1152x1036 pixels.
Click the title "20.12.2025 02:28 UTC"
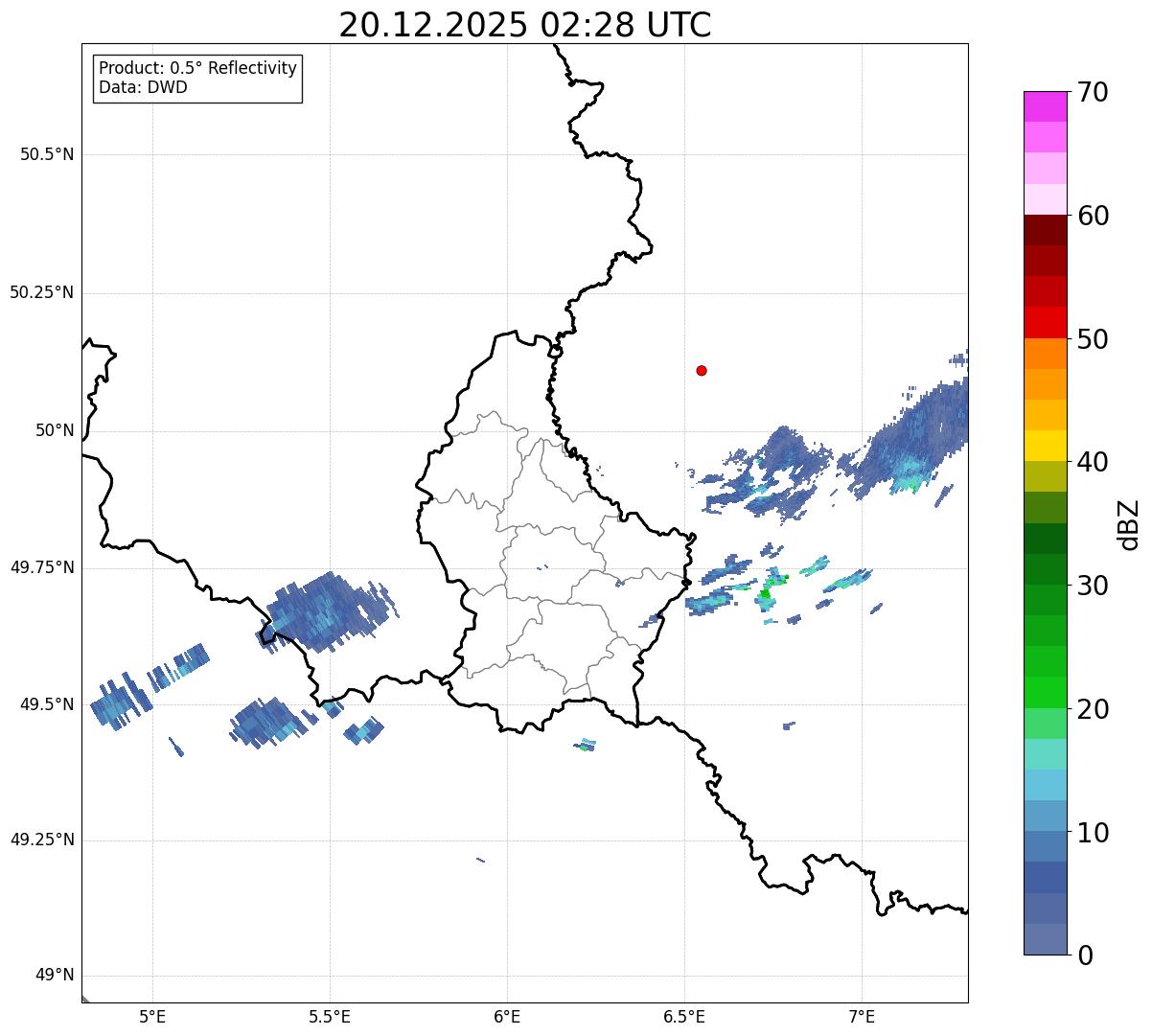[x=525, y=25]
